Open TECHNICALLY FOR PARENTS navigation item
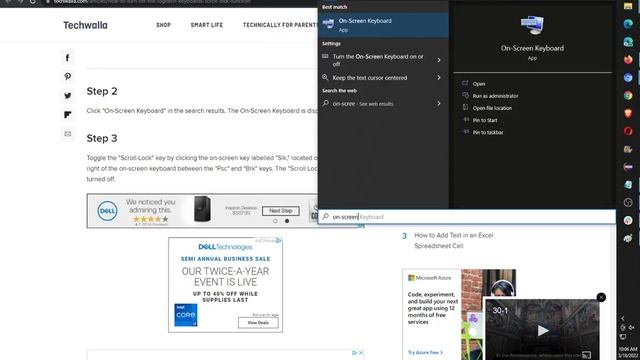This screenshot has height=360, width=640. (x=280, y=25)
